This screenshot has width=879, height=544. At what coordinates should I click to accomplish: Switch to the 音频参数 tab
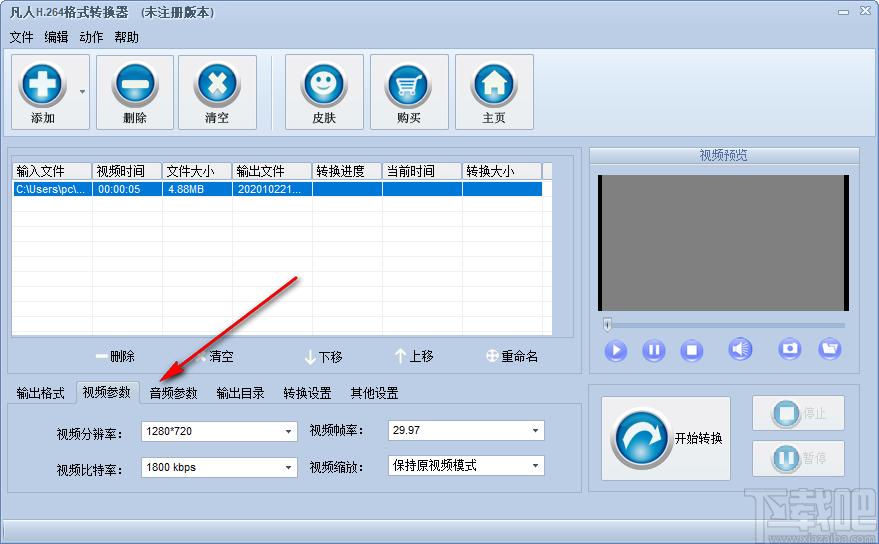[x=173, y=393]
